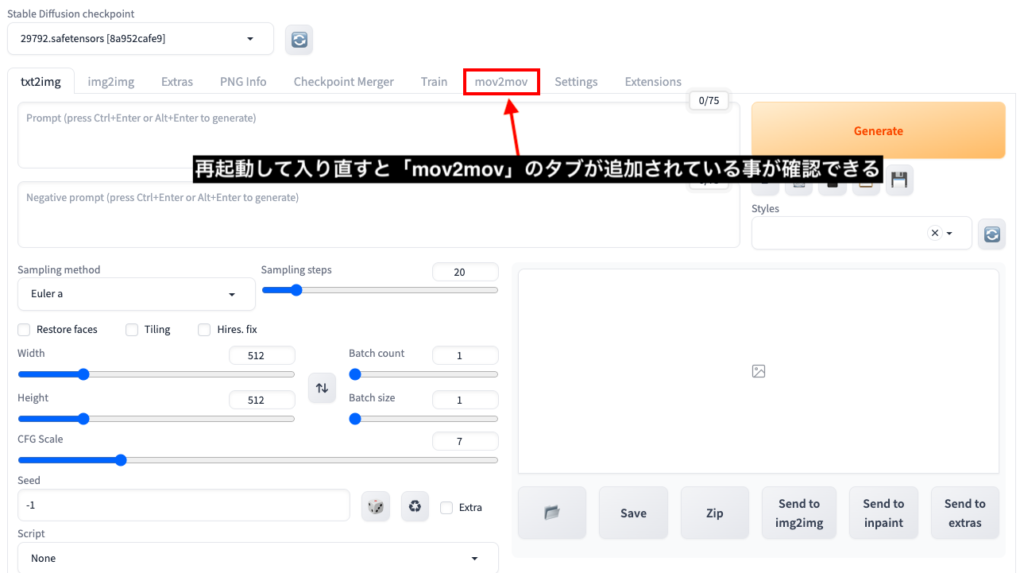This screenshot has height=573, width=1024.
Task: Refresh the Styles list
Action: (x=991, y=234)
